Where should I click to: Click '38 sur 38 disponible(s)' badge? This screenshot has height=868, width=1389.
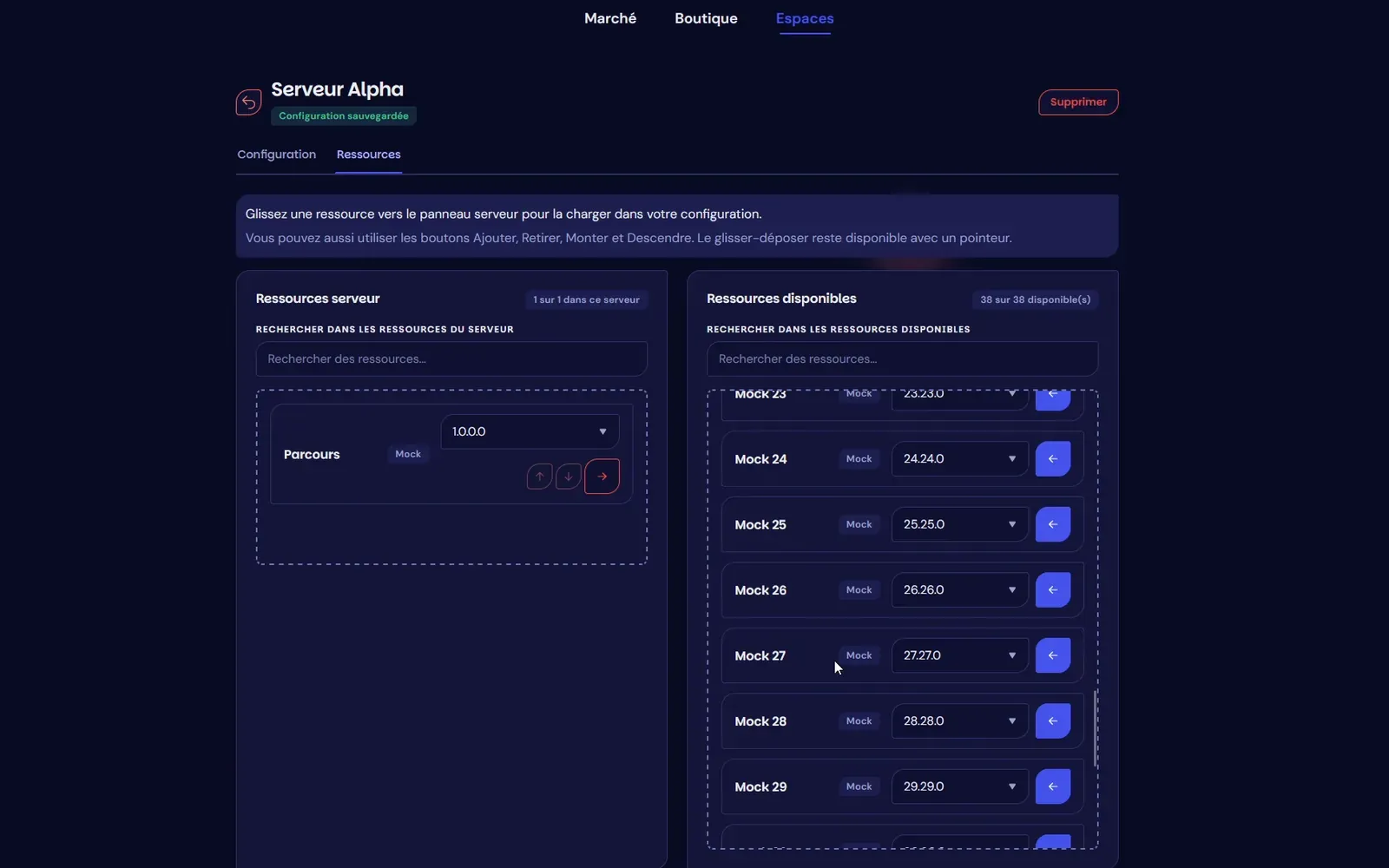click(x=1035, y=299)
